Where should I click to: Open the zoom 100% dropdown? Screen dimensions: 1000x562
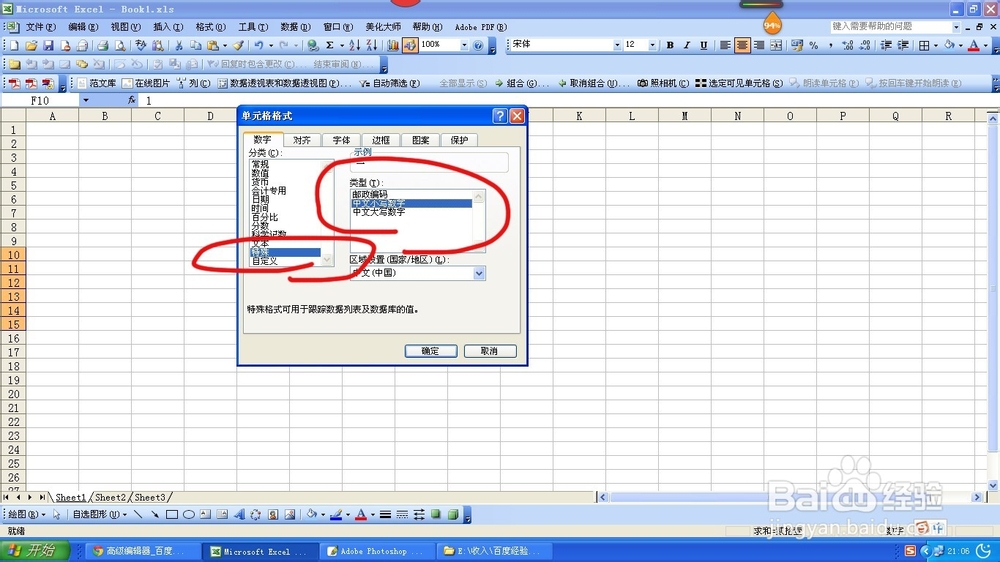click(464, 45)
